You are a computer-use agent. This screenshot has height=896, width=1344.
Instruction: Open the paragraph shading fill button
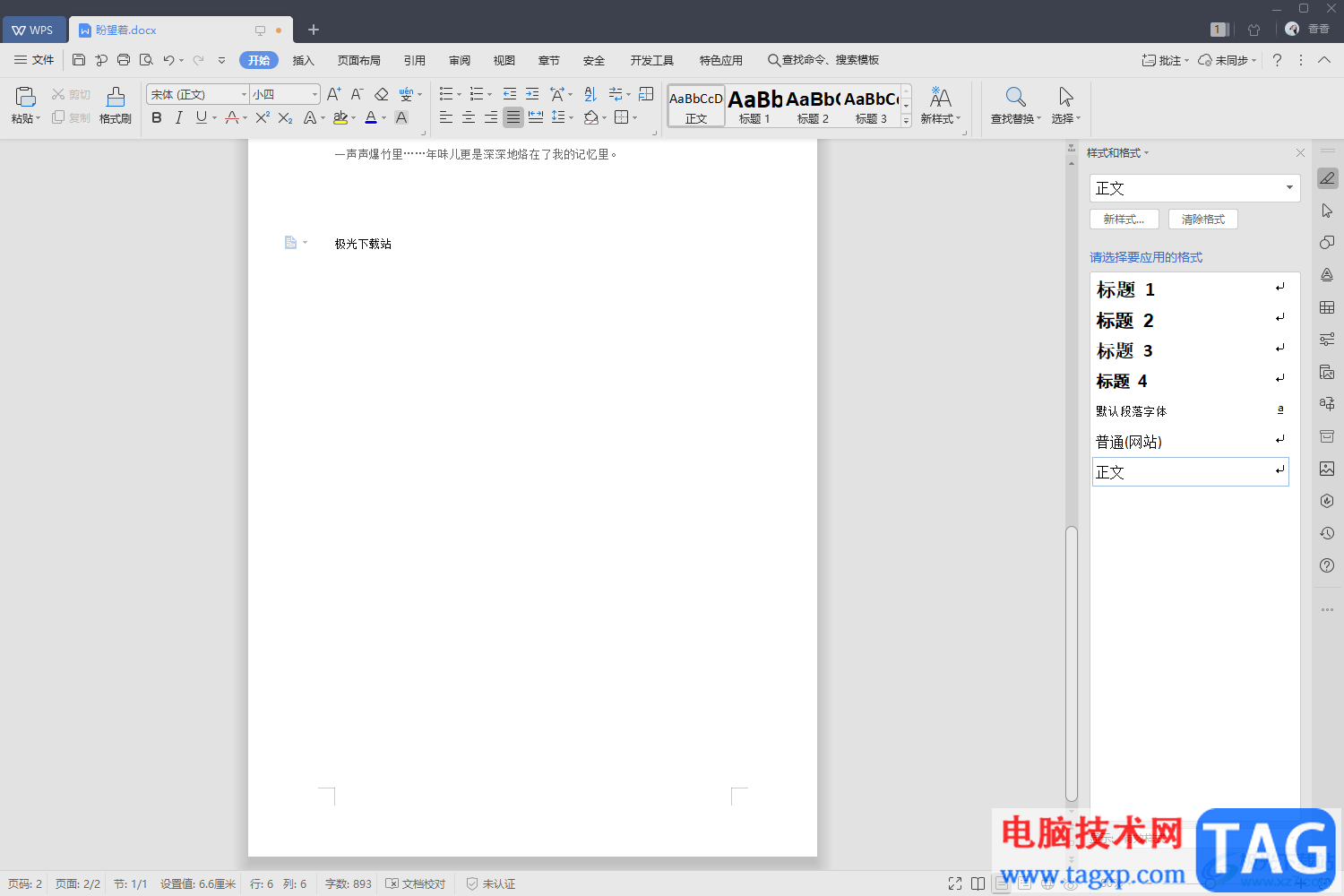[x=590, y=117]
